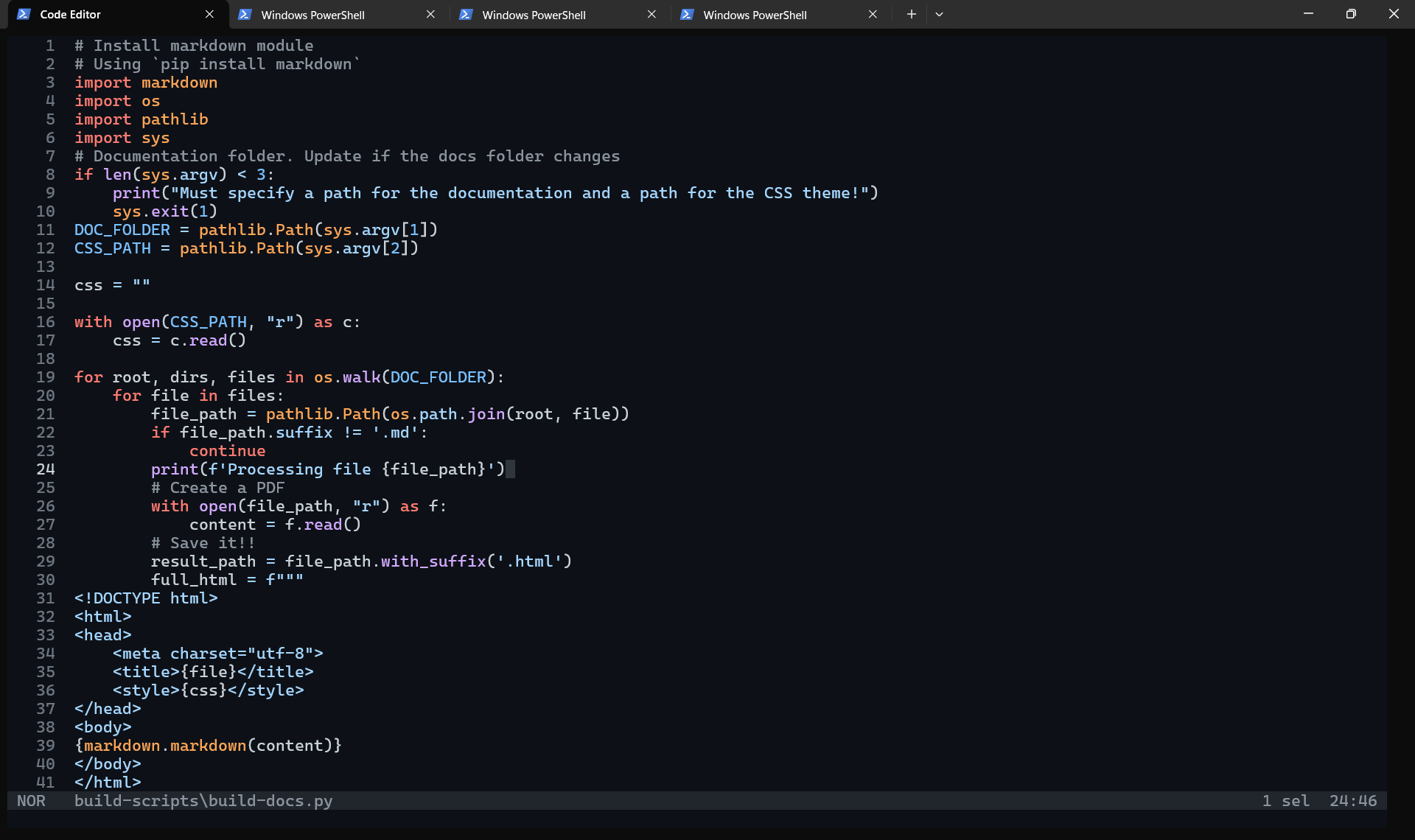Click 'os.walk(DOC_FOLDER)' on line 19
This screenshot has height=840, width=1415.
click(x=405, y=377)
